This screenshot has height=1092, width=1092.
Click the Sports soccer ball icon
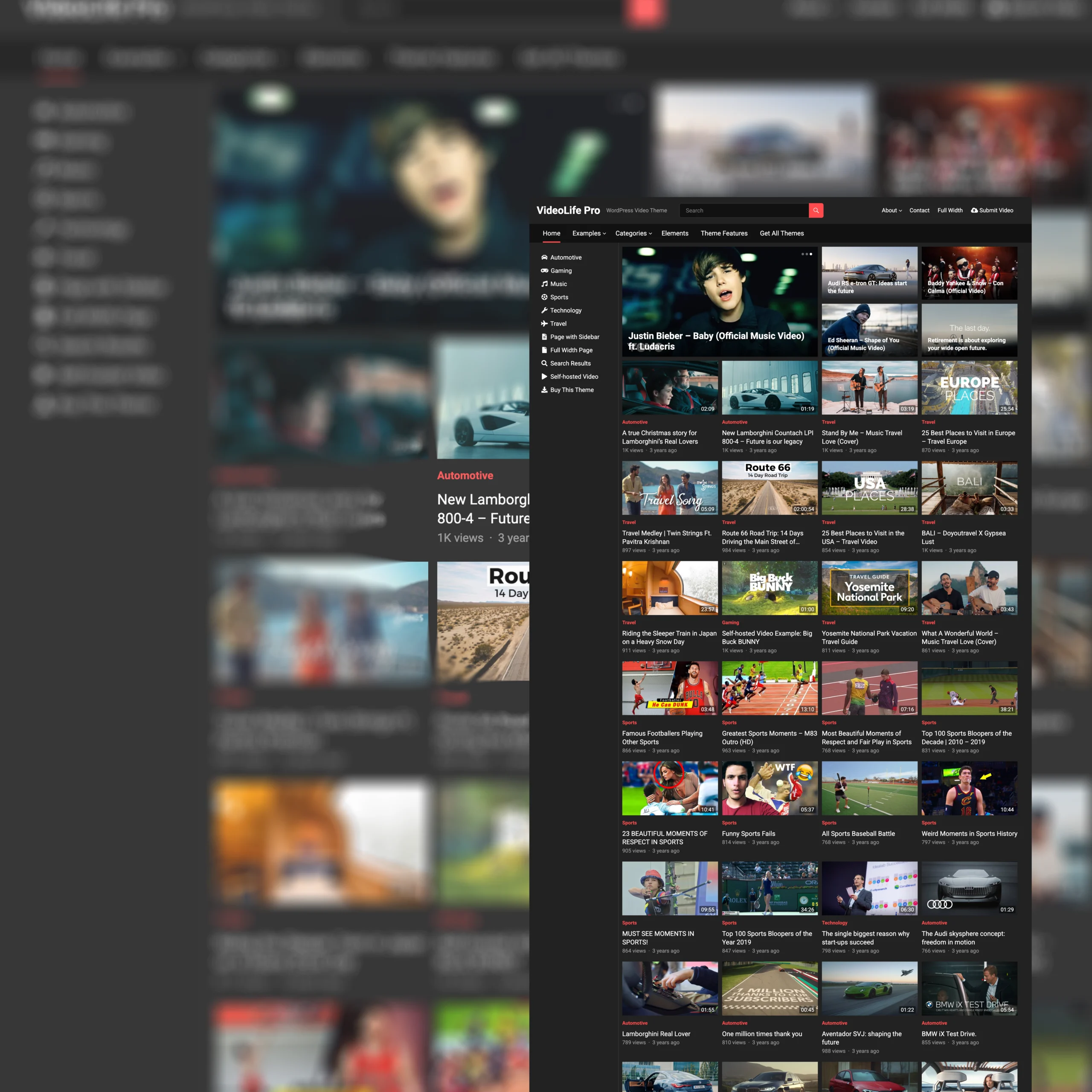(x=544, y=297)
